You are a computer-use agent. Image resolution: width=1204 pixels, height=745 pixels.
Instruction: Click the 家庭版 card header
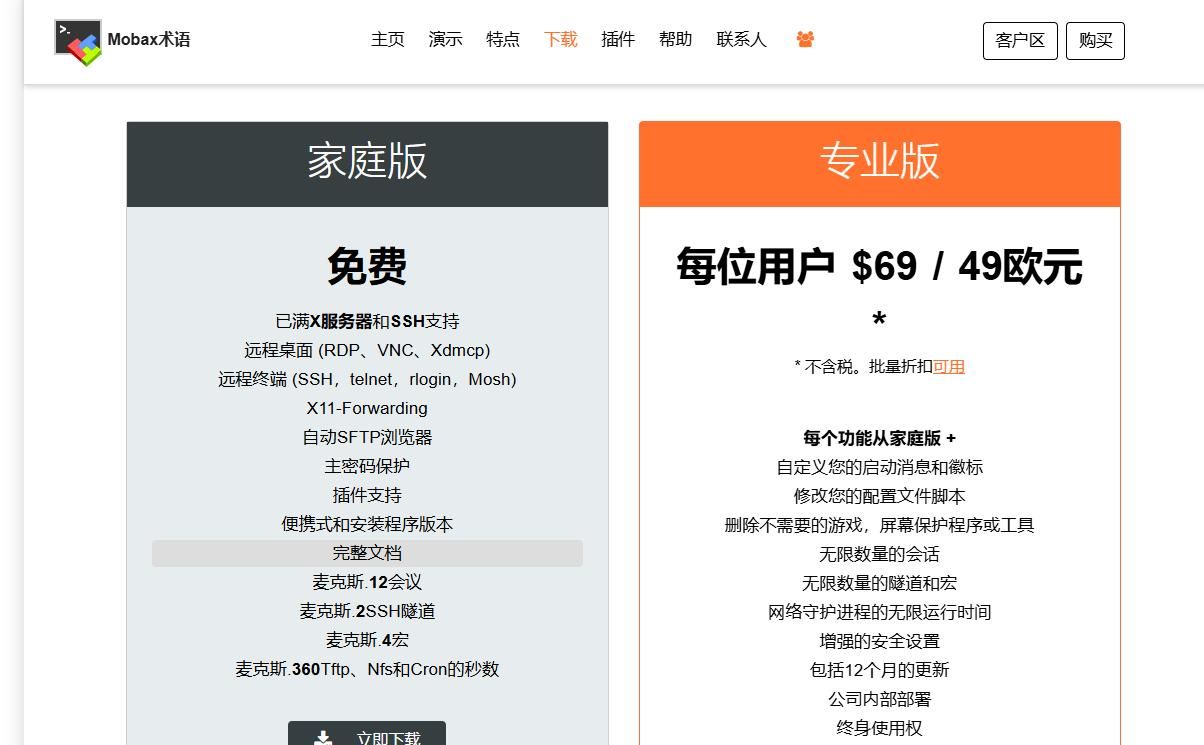pyautogui.click(x=367, y=164)
